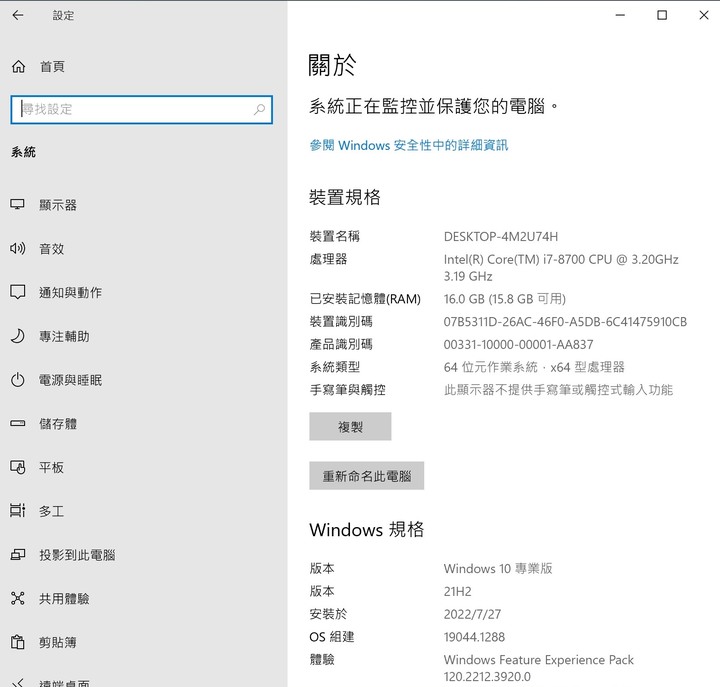
Task: Click the 顯示器 monitor icon
Action: pos(17,204)
